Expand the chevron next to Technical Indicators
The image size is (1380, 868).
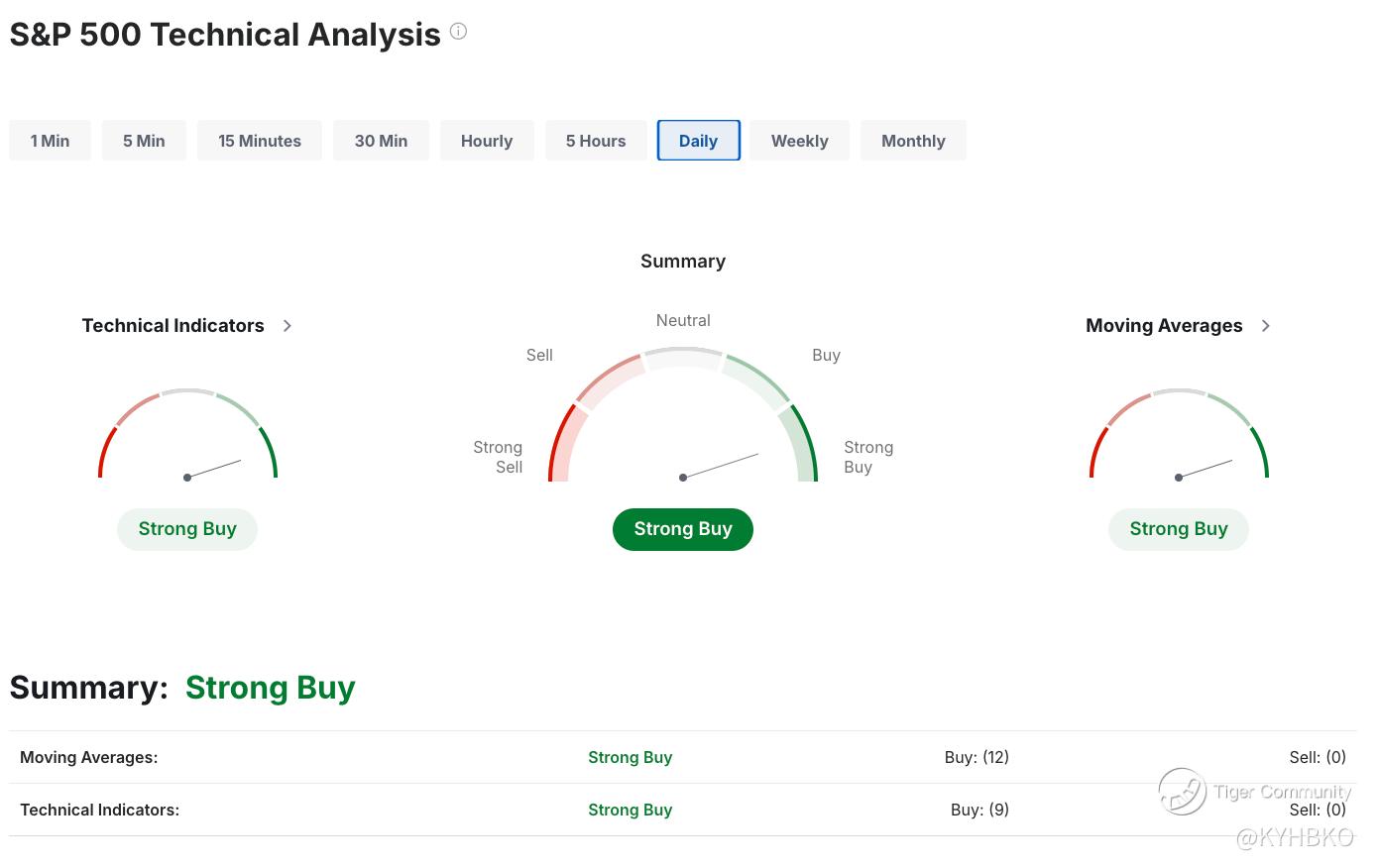click(287, 326)
